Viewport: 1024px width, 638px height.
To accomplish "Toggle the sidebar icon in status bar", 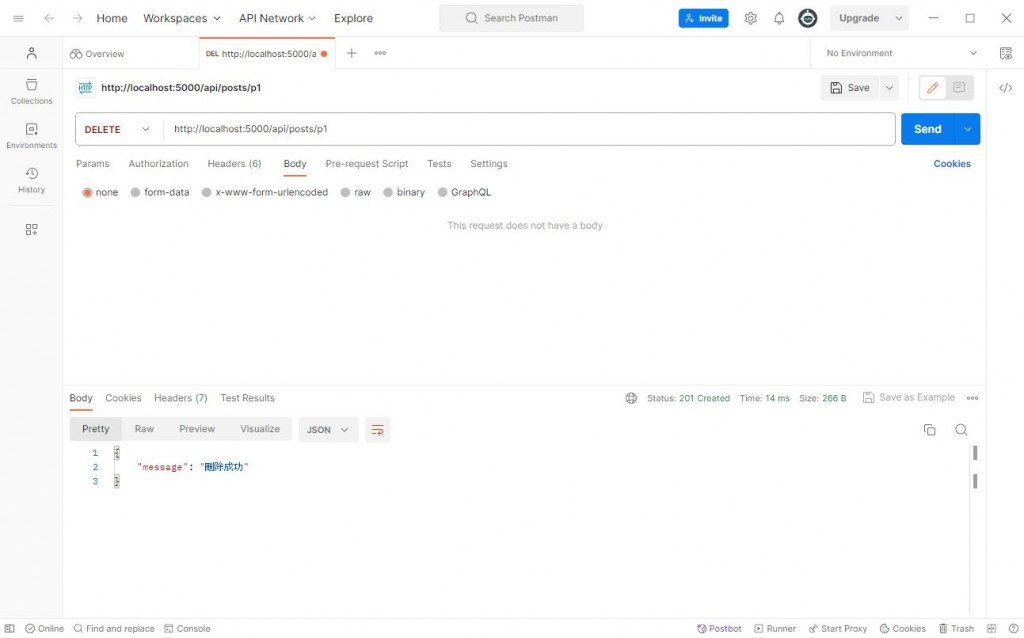I will pos(10,628).
